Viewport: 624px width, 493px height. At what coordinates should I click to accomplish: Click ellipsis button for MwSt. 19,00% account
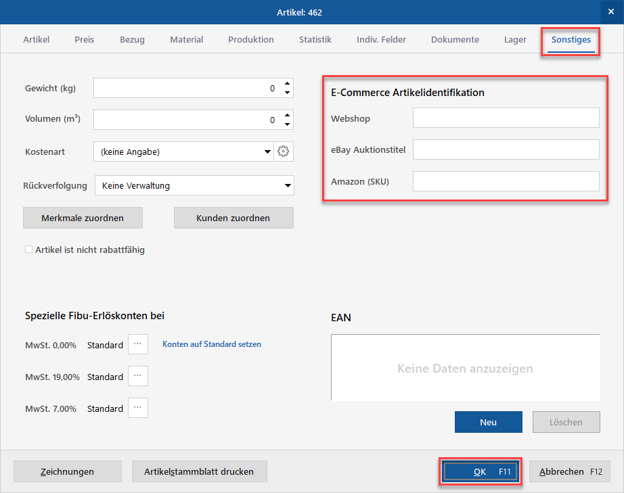[138, 376]
